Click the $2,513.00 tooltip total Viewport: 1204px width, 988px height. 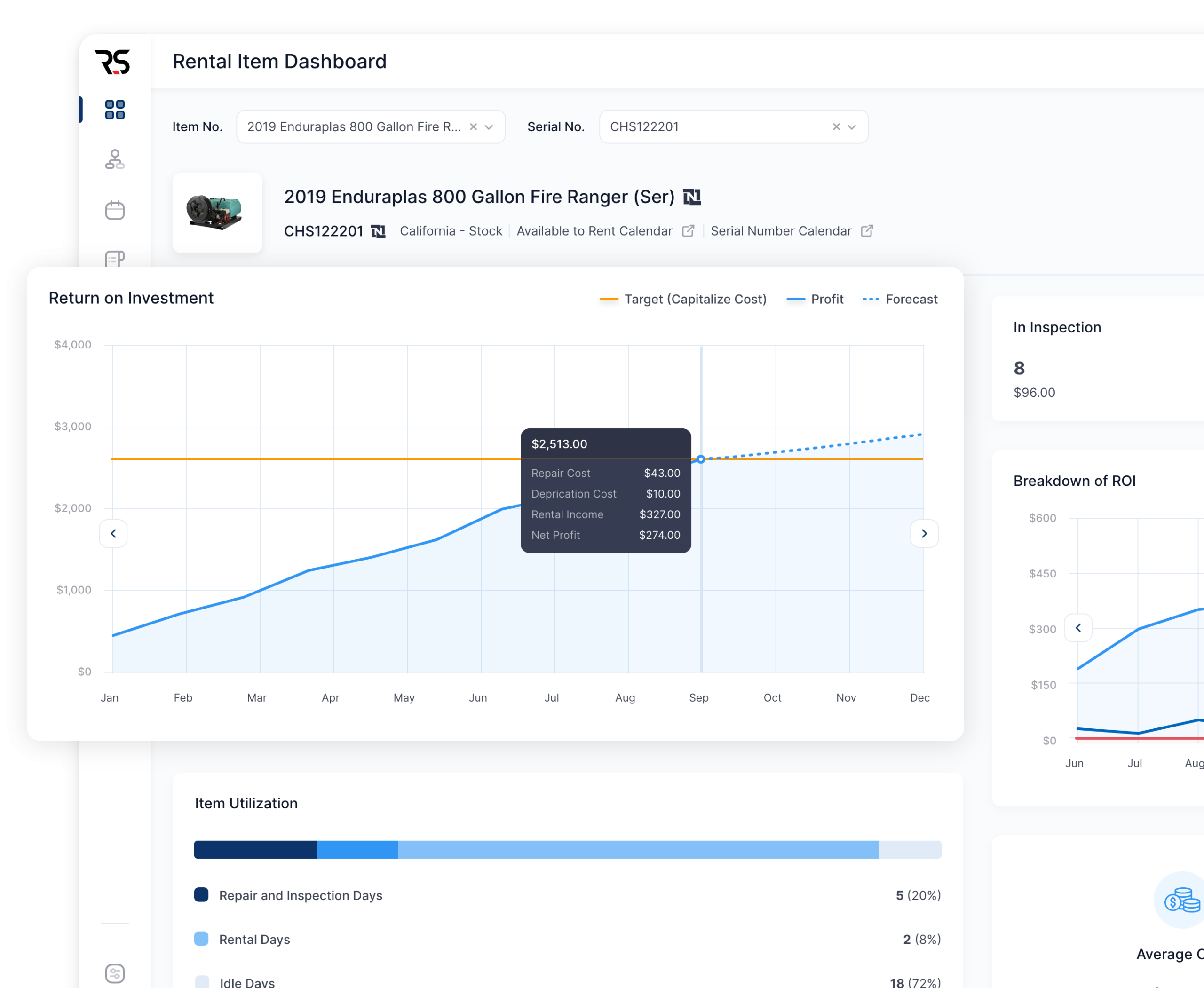pyautogui.click(x=559, y=444)
